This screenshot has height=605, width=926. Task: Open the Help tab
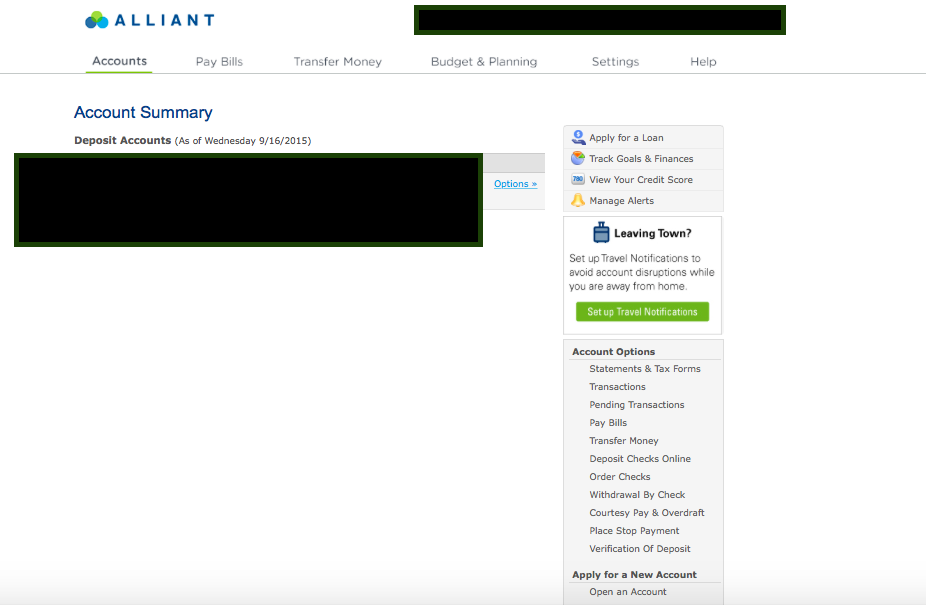point(703,62)
